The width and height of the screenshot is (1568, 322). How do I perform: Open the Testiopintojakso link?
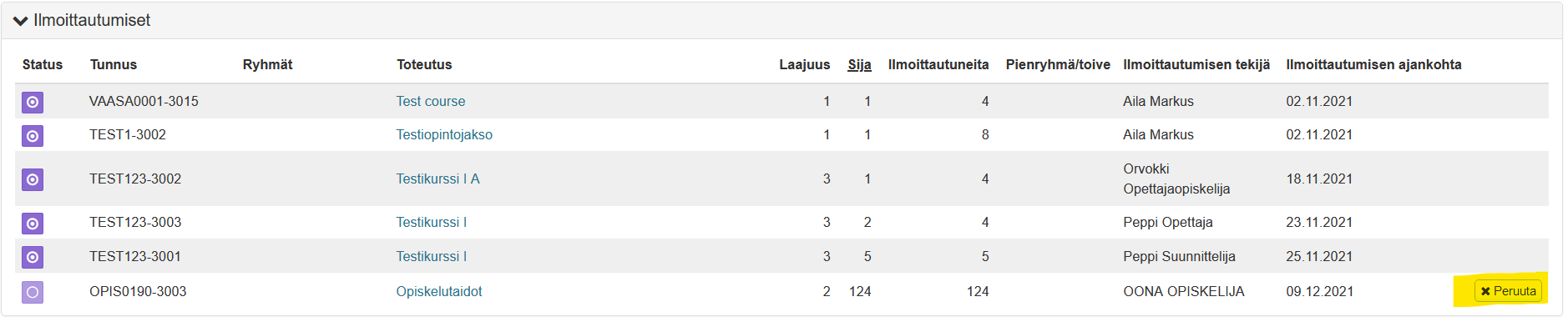coord(444,134)
